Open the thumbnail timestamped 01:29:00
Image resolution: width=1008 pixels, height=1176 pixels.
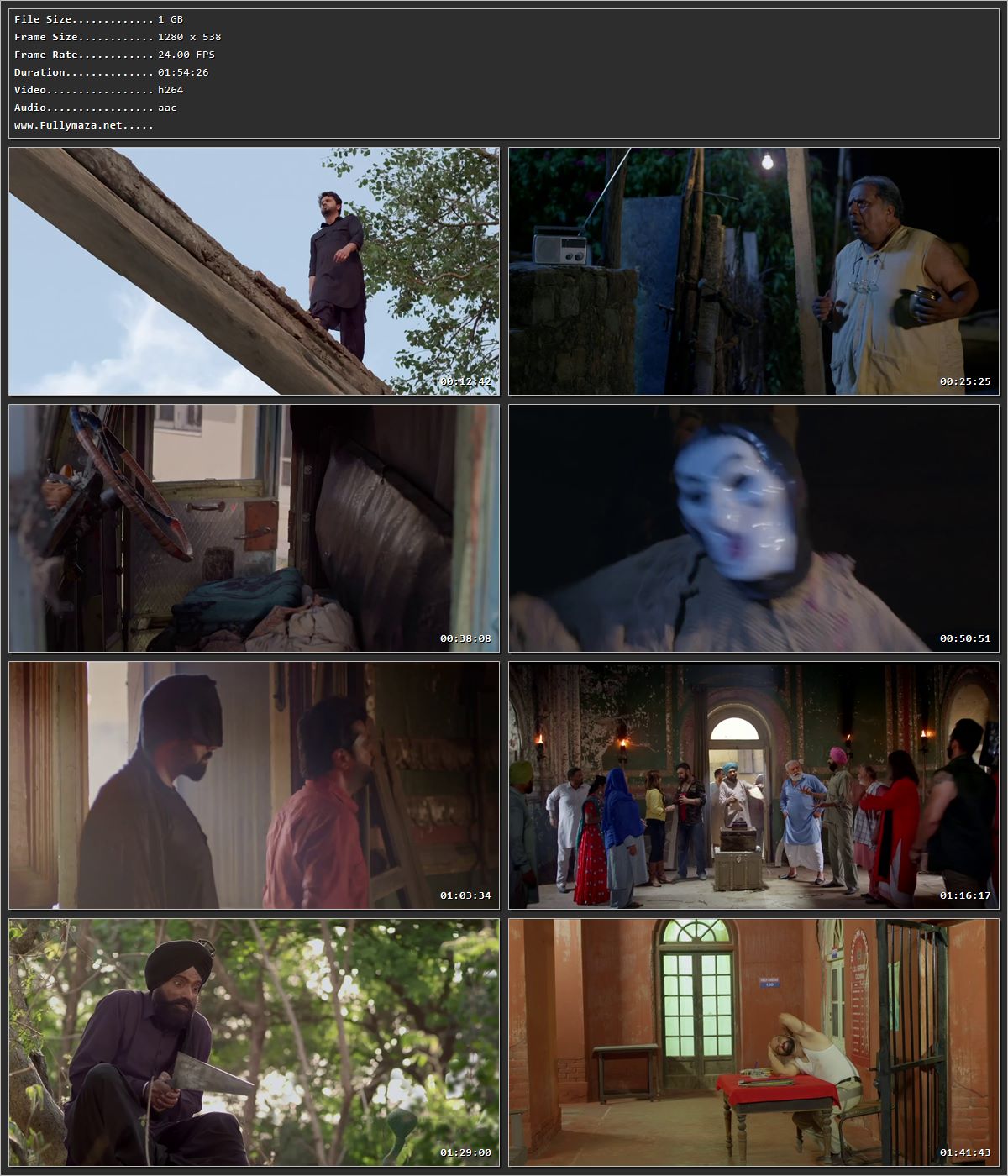pyautogui.click(x=254, y=1042)
